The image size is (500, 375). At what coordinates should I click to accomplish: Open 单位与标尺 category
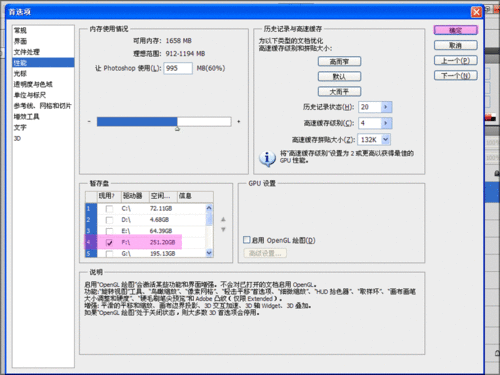30,95
